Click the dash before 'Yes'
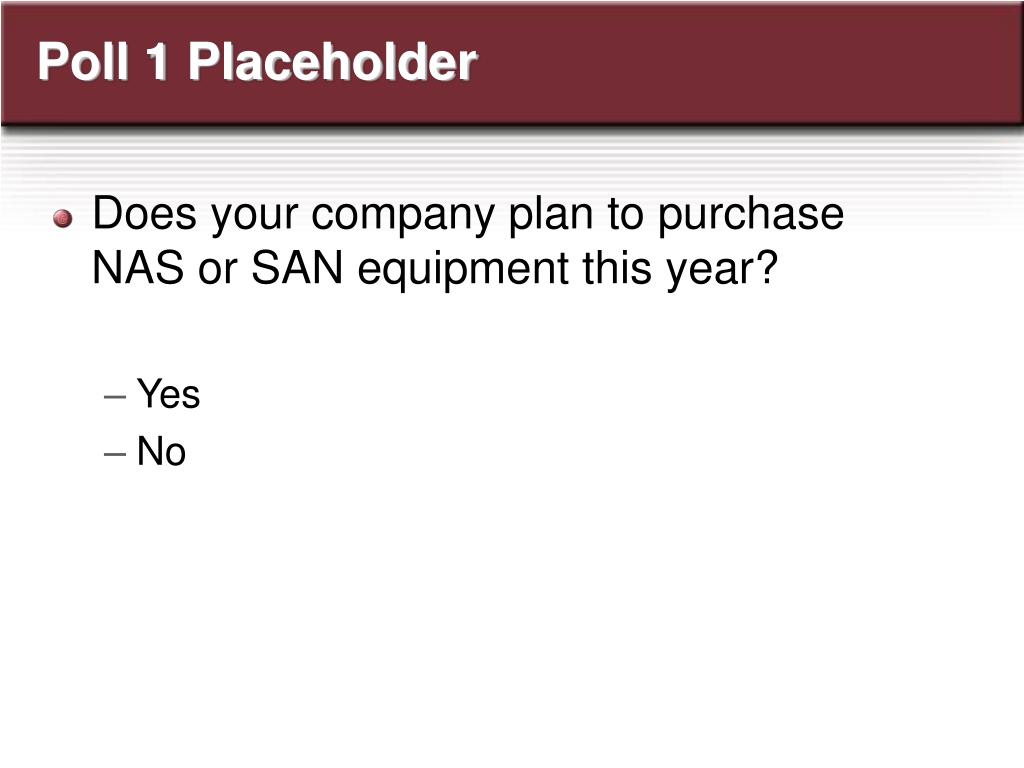Image resolution: width=1024 pixels, height=768 pixels. click(115, 396)
